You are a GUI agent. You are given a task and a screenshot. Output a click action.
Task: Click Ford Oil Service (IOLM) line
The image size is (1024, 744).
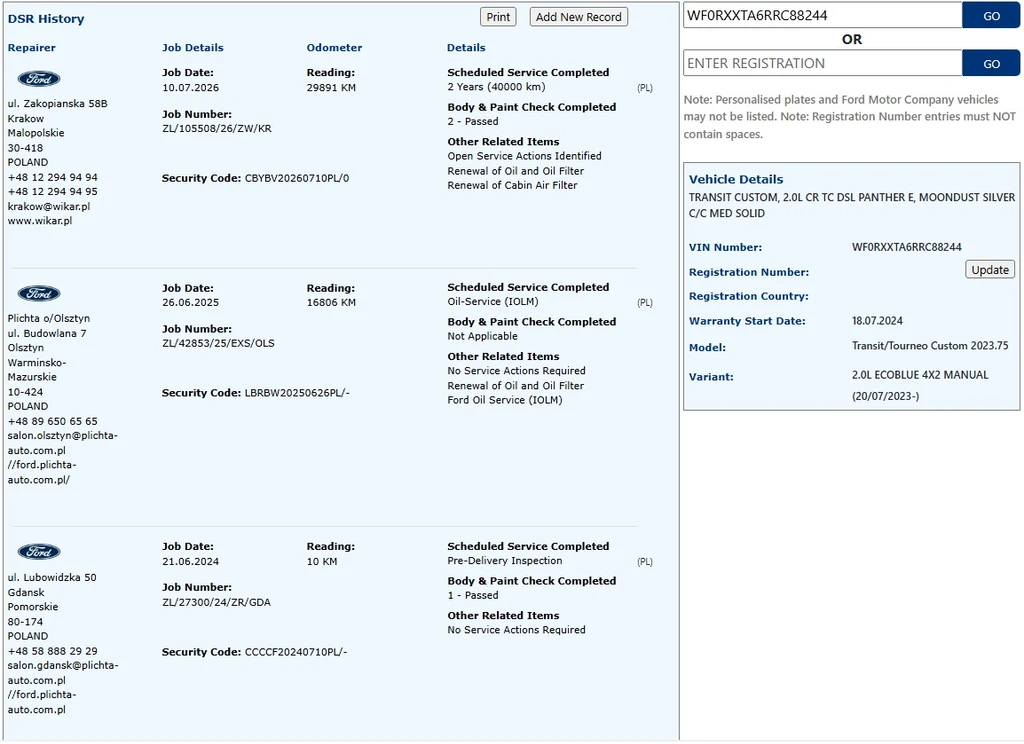[505, 400]
